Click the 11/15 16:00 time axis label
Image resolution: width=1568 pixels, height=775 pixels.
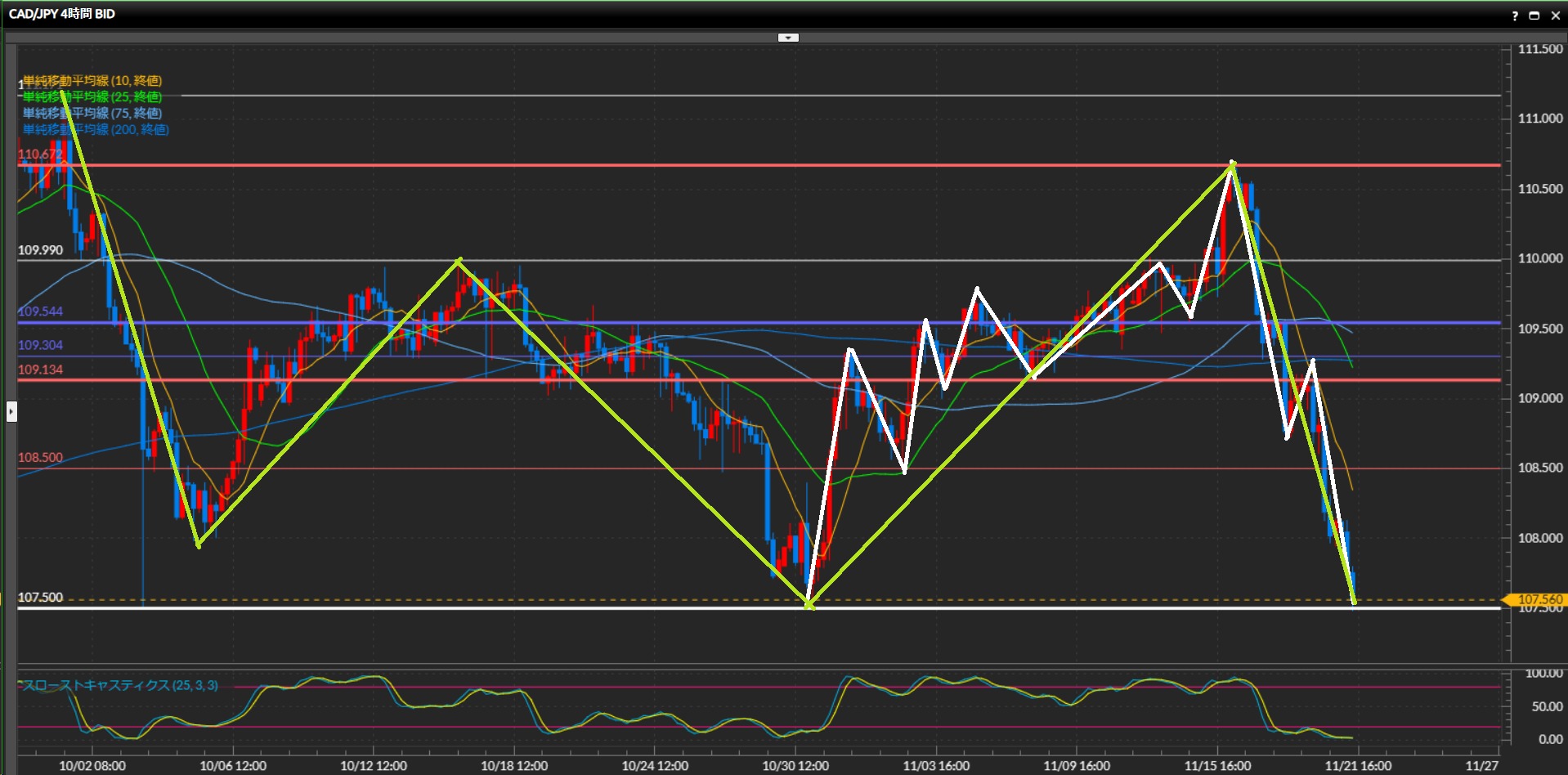click(x=1217, y=766)
